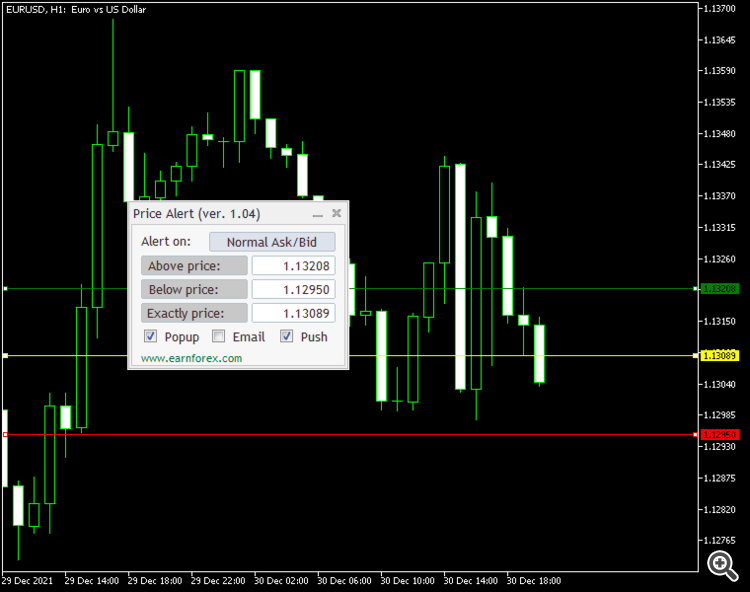750x592 pixels.
Task: Click the 30 Dec 10:00 time label
Action: (408, 581)
